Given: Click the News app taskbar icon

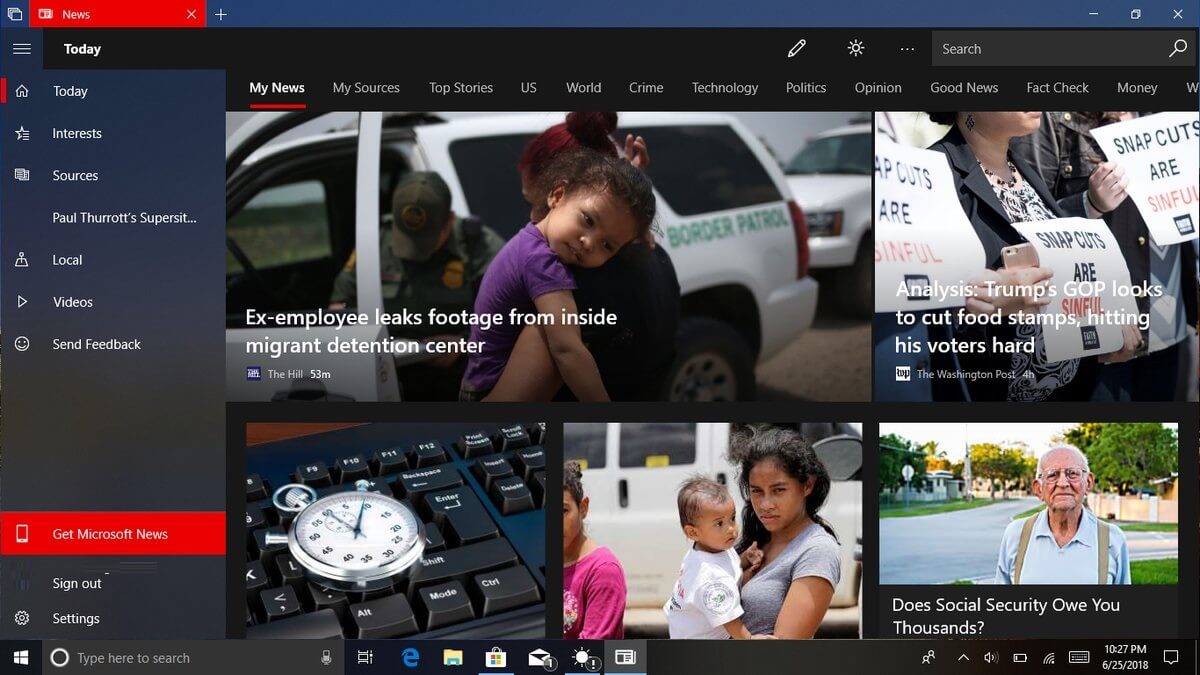Looking at the screenshot, I should pos(625,658).
